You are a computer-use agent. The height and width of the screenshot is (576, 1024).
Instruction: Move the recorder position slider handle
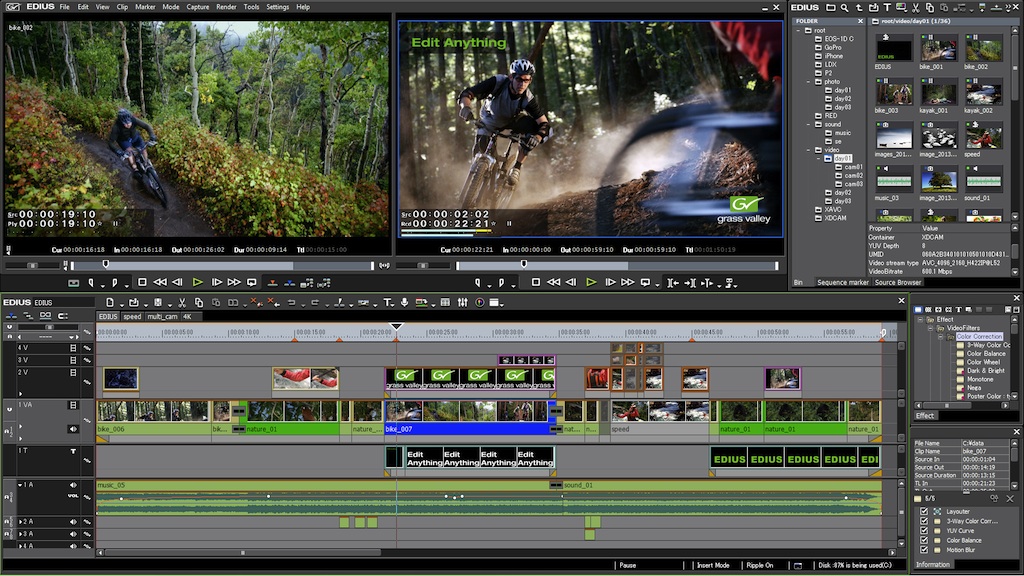pyautogui.click(x=524, y=264)
